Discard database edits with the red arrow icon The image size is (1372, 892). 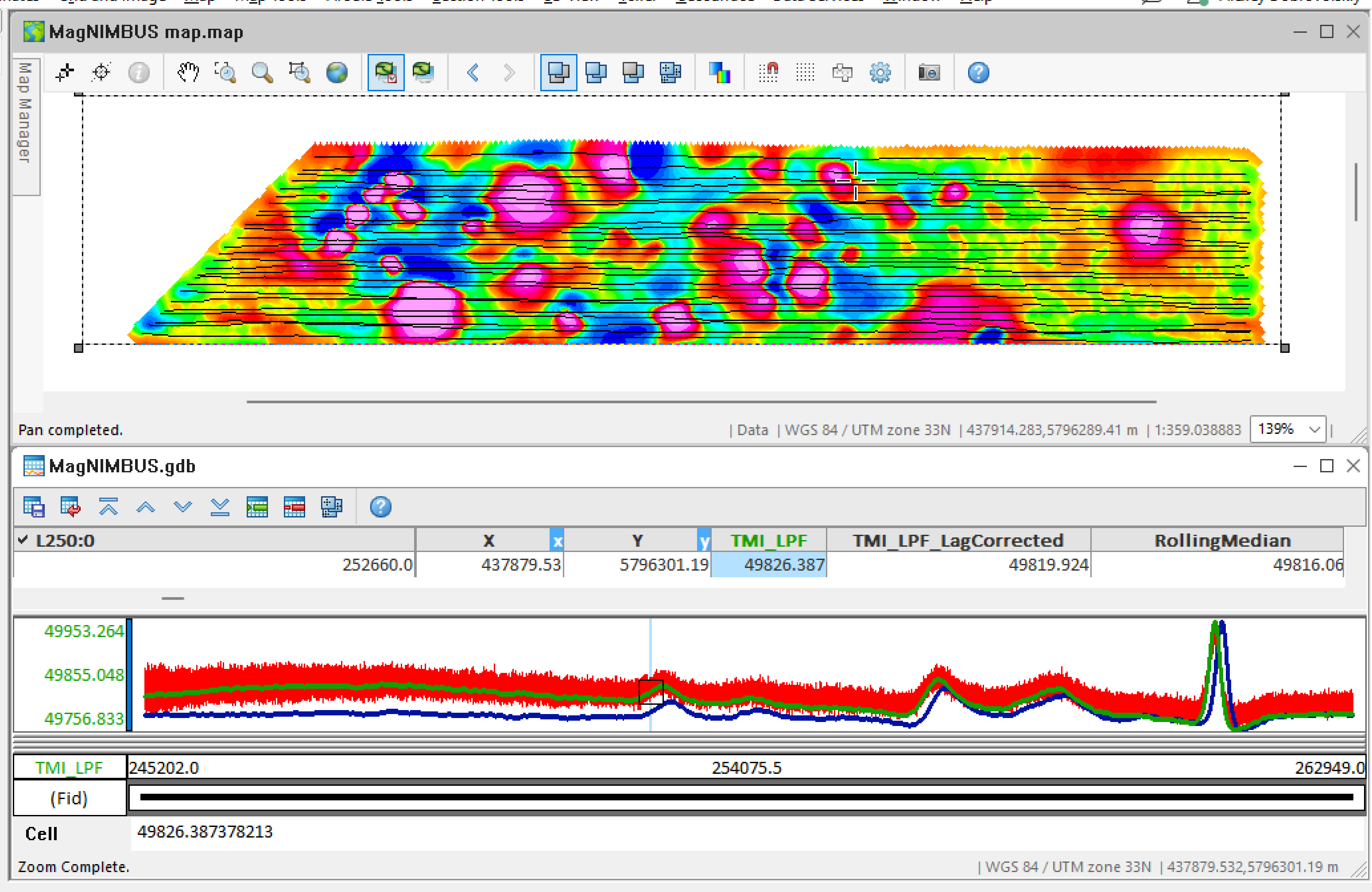(x=71, y=507)
